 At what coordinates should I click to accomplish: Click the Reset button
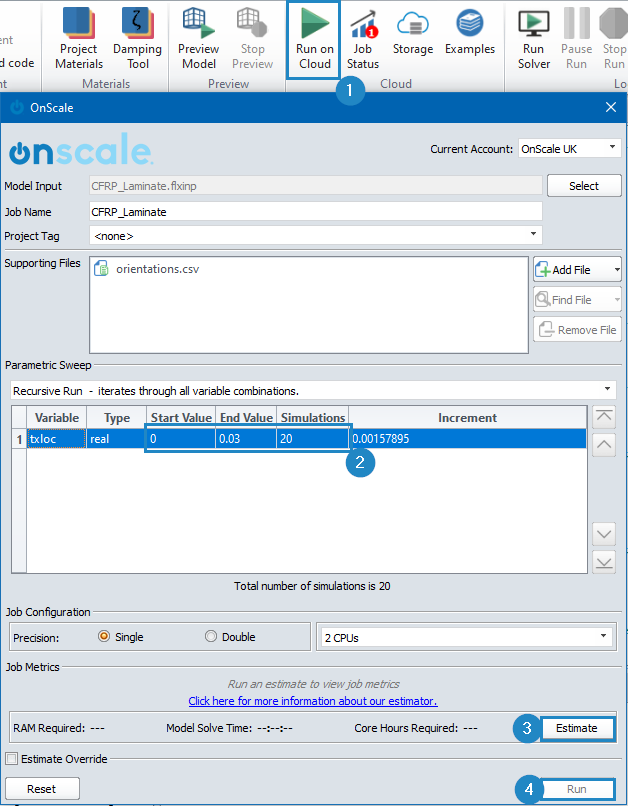tap(42, 789)
